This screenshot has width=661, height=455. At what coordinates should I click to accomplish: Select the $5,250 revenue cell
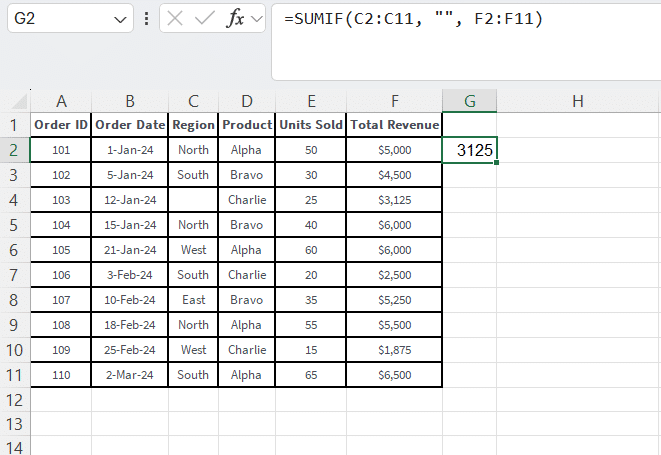(x=394, y=300)
